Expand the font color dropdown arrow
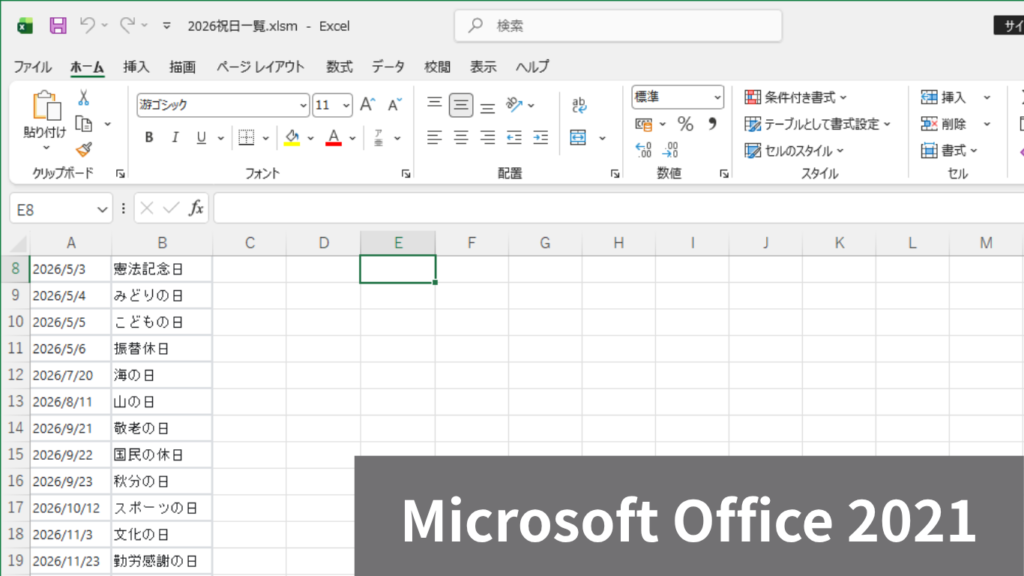This screenshot has width=1024, height=576. pyautogui.click(x=352, y=138)
